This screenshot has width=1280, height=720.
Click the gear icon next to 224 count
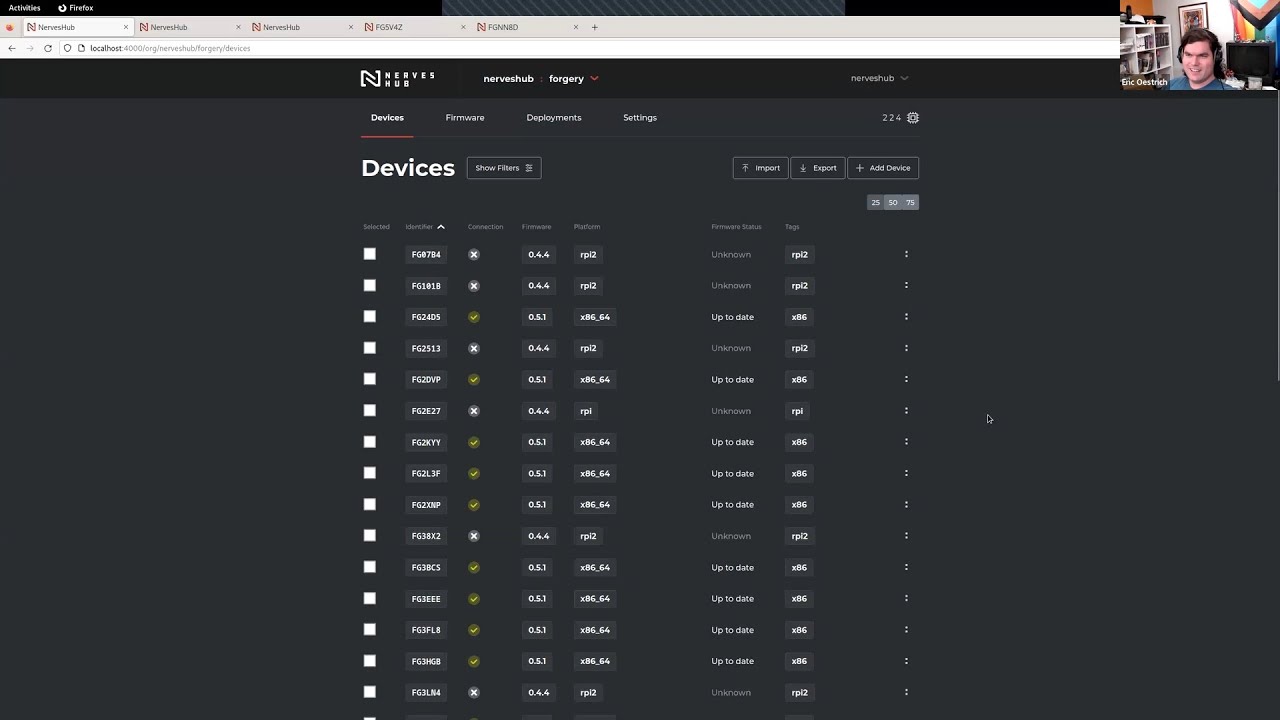[x=913, y=118]
